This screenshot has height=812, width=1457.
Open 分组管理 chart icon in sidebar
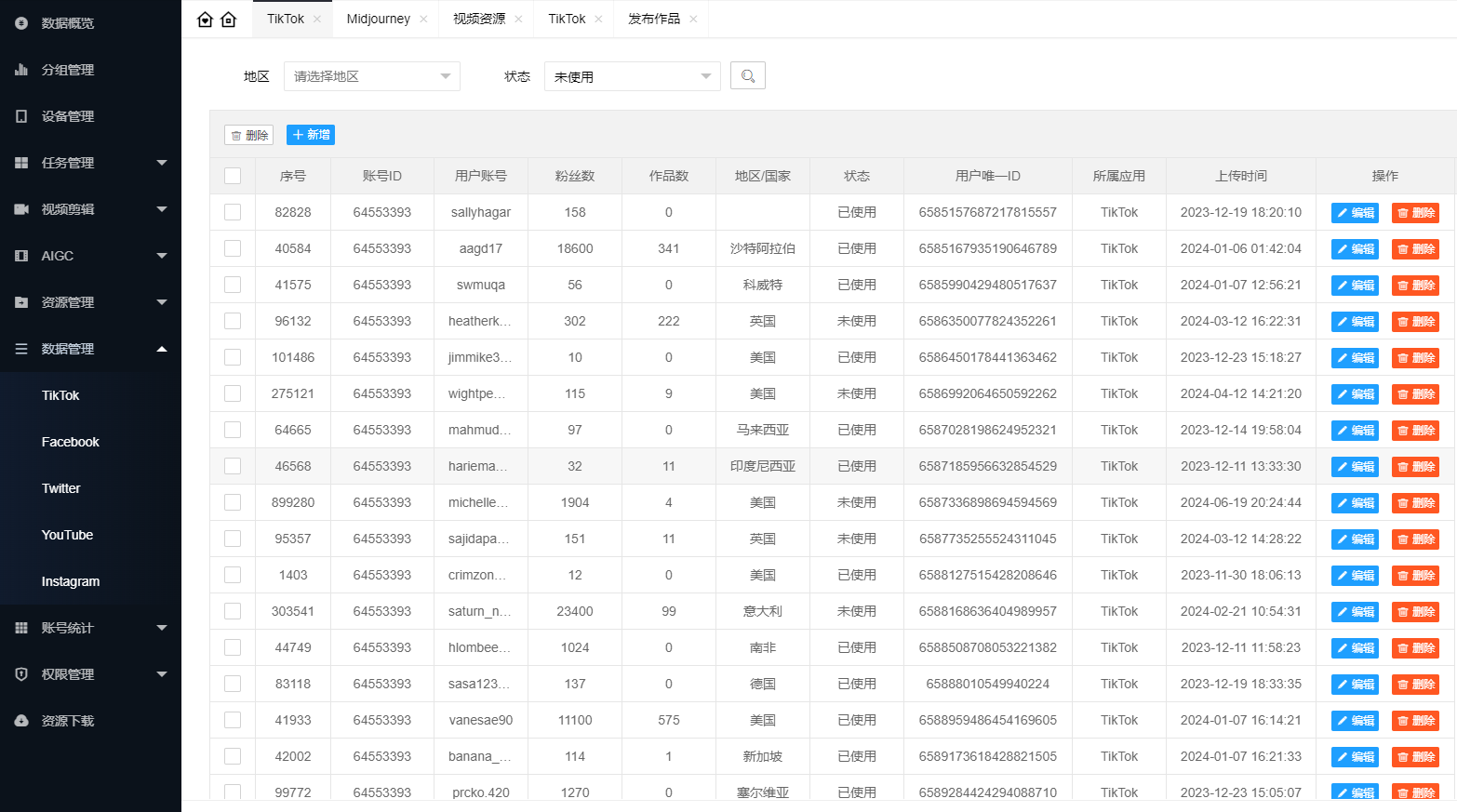point(21,70)
